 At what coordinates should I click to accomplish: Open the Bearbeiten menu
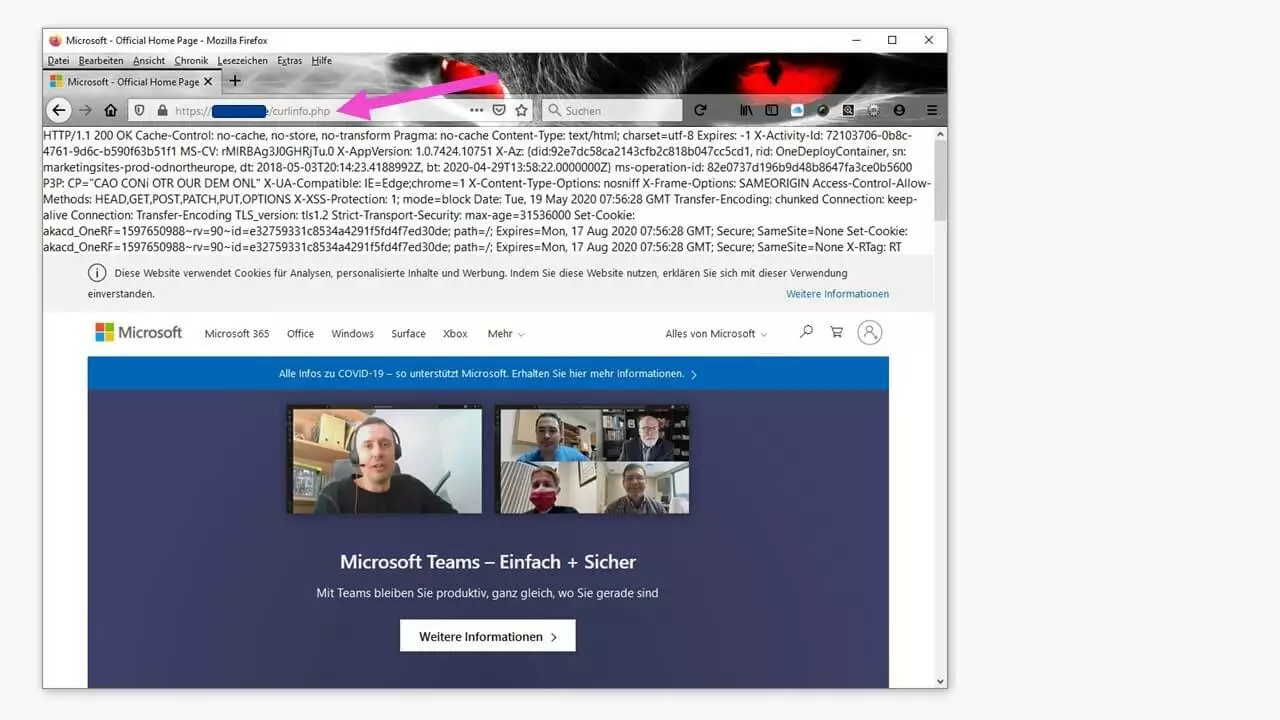point(101,61)
